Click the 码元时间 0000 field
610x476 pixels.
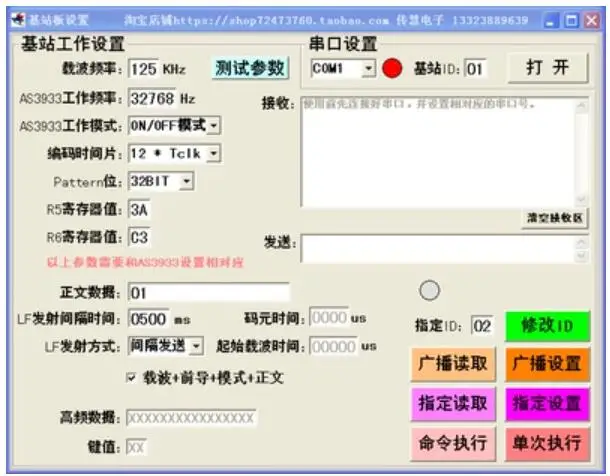point(329,317)
